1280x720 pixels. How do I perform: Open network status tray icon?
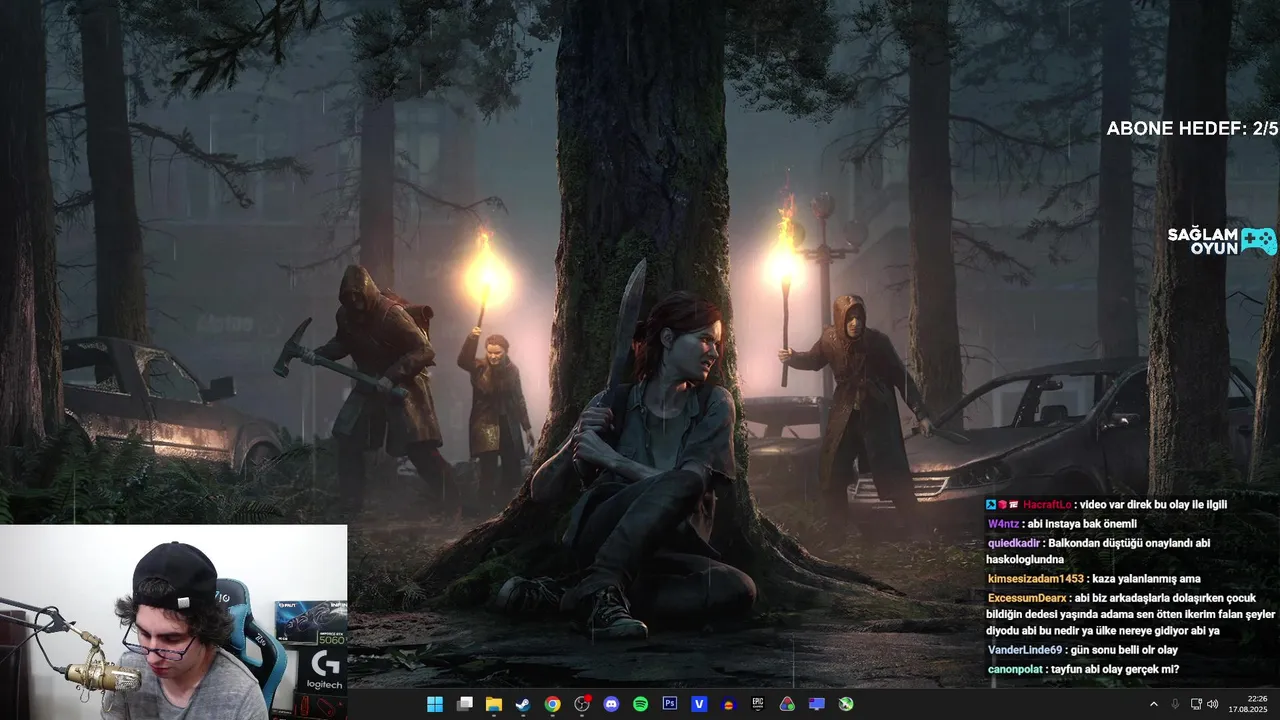click(1196, 704)
